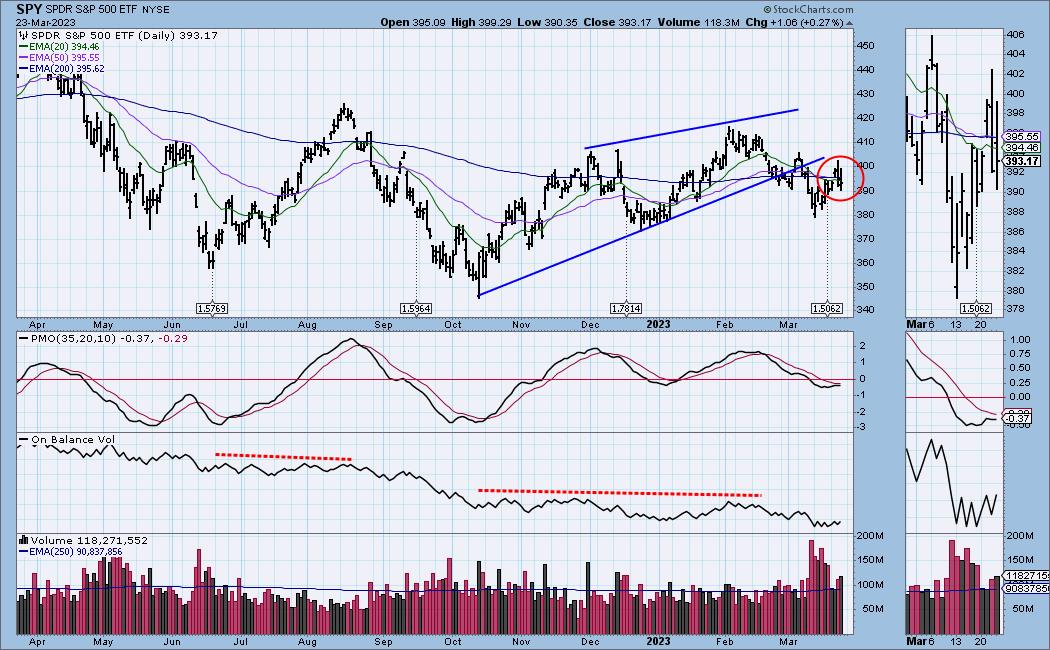Screen dimensions: 1050x650
Task: Click the 1.5062 label in the zoomed March panel
Action: click(x=976, y=309)
